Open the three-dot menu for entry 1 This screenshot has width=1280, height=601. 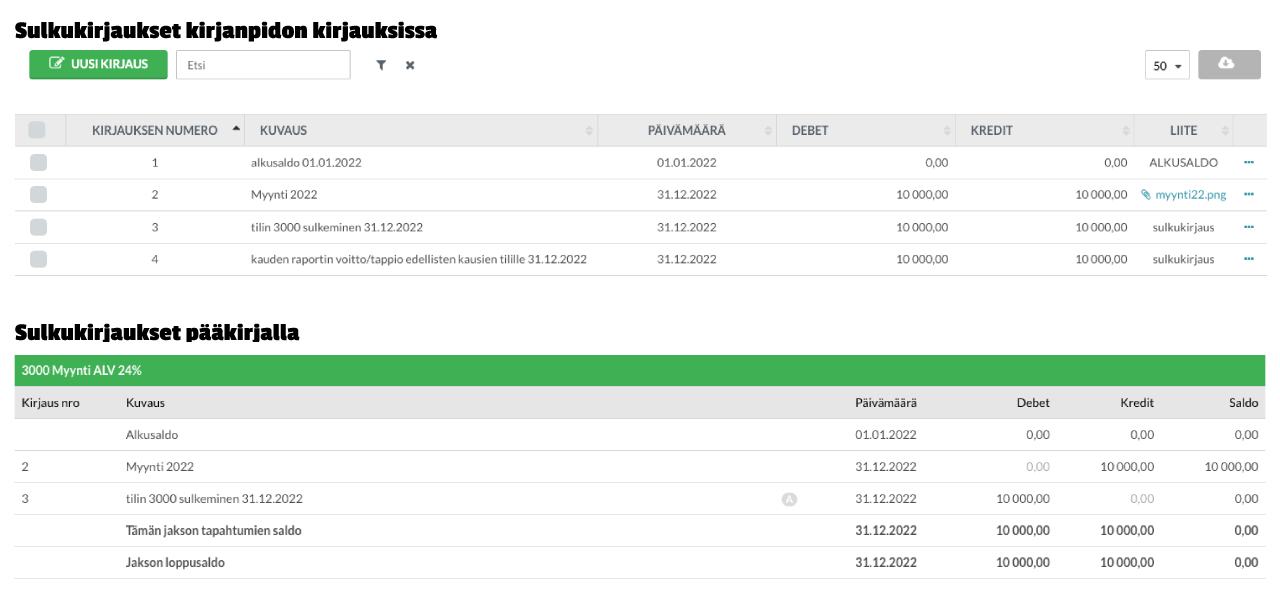point(1249,162)
